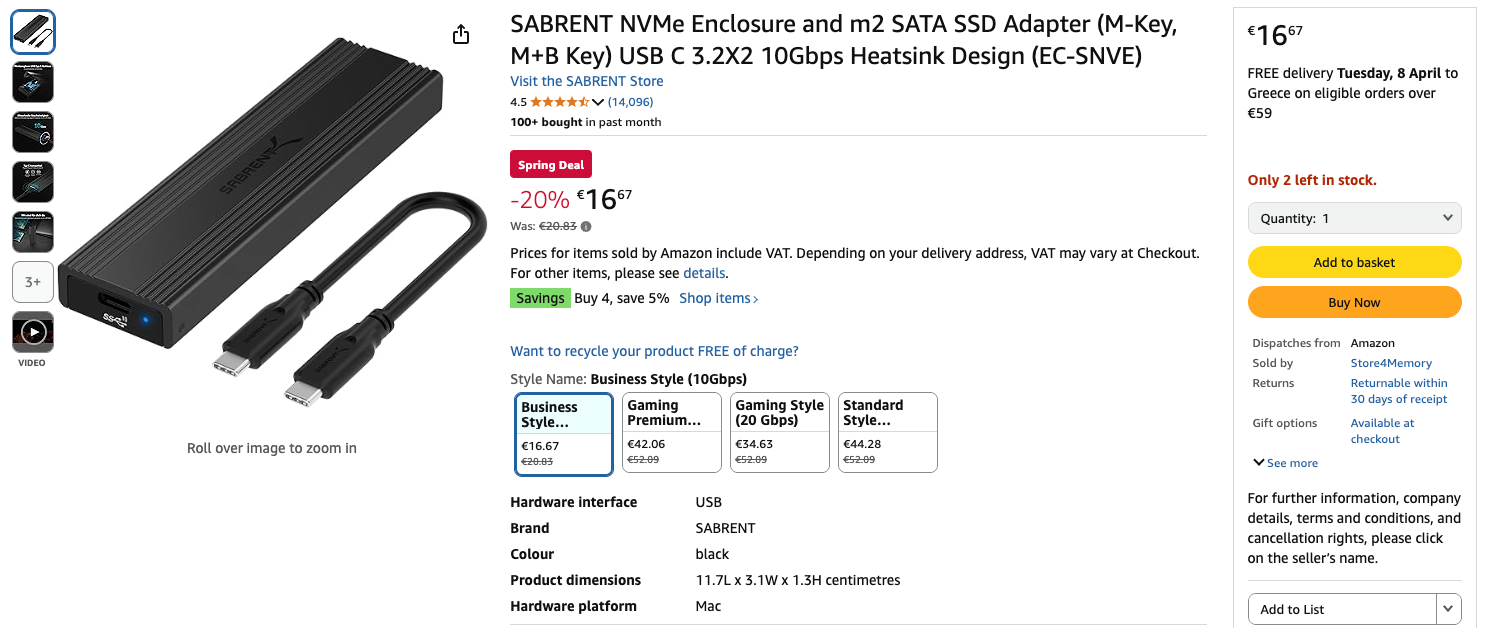Open Store4Memory seller link
This screenshot has width=1494, height=628.
pyautogui.click(x=1391, y=363)
